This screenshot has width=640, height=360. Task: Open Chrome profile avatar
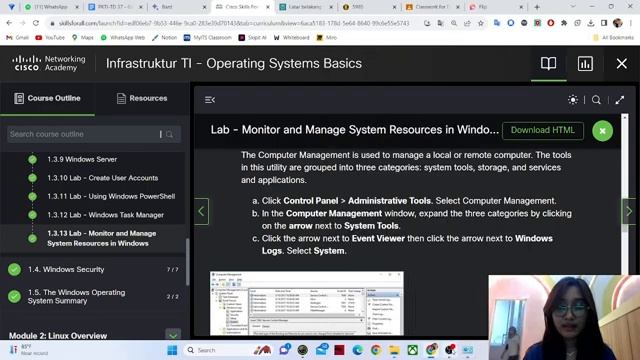click(x=617, y=23)
